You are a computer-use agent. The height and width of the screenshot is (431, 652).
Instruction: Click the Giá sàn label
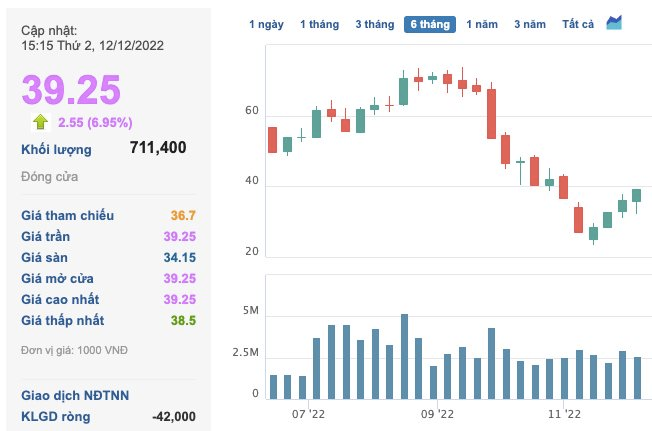(x=44, y=257)
